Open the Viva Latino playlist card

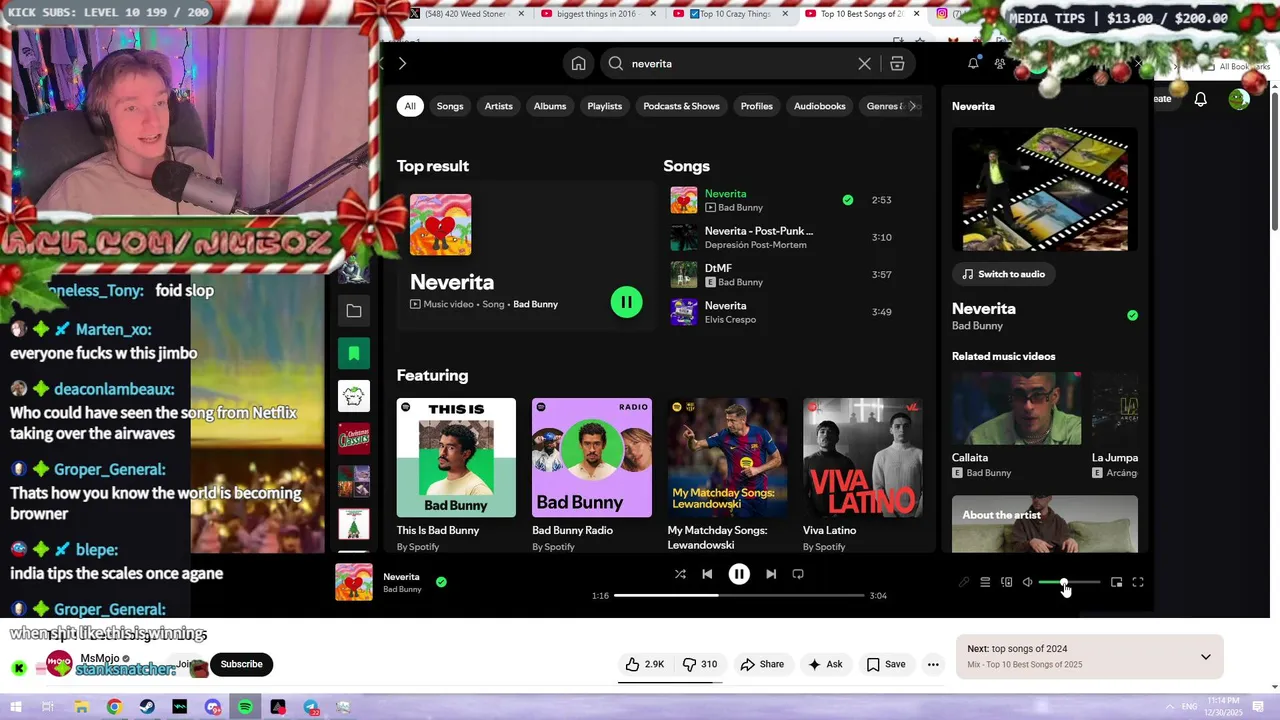coord(863,473)
